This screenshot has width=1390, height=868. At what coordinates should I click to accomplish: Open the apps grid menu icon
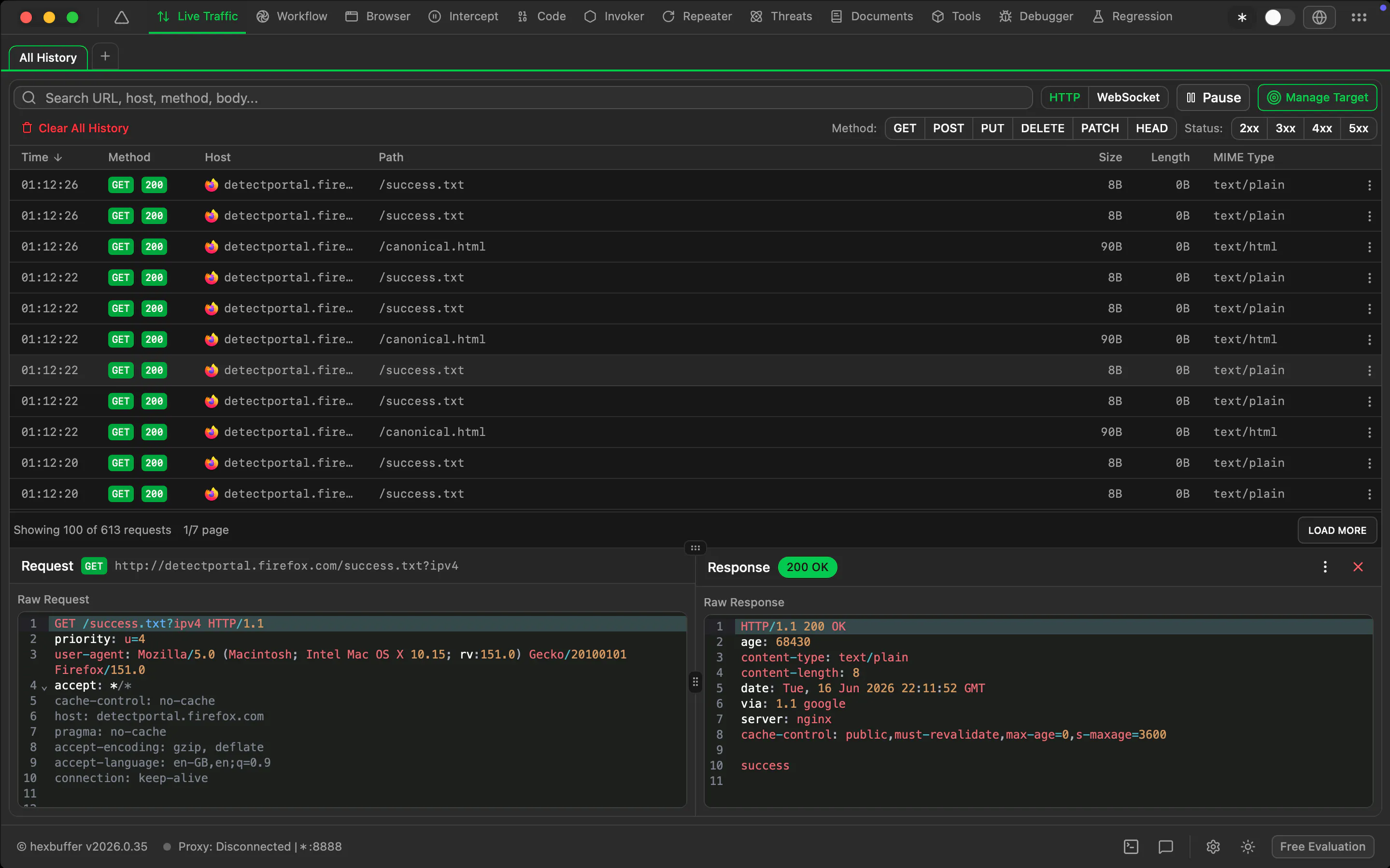(x=1359, y=18)
